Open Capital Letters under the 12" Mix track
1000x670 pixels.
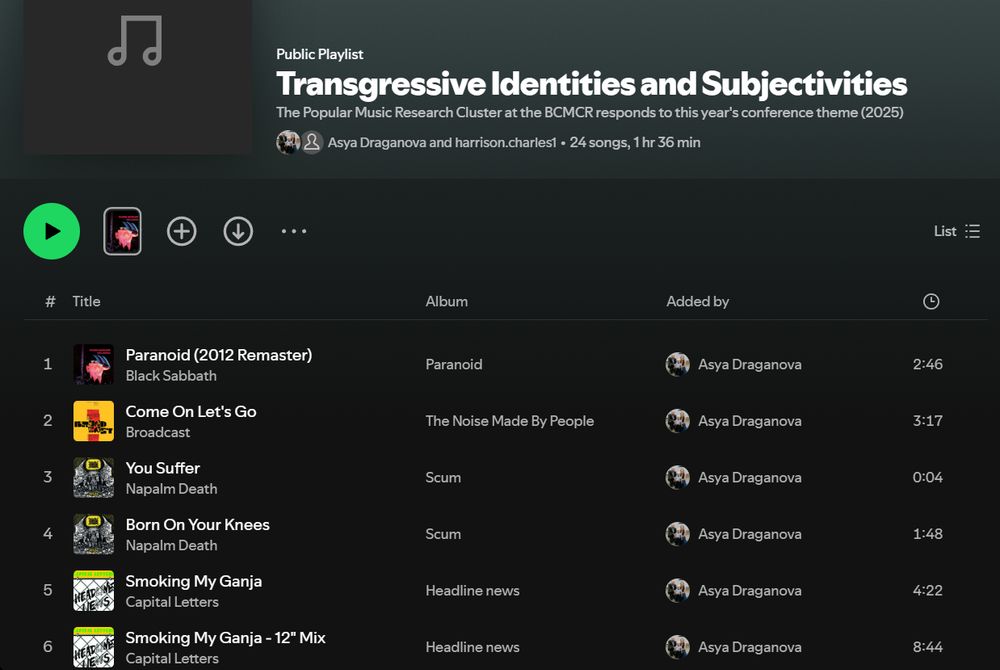[x=172, y=659]
